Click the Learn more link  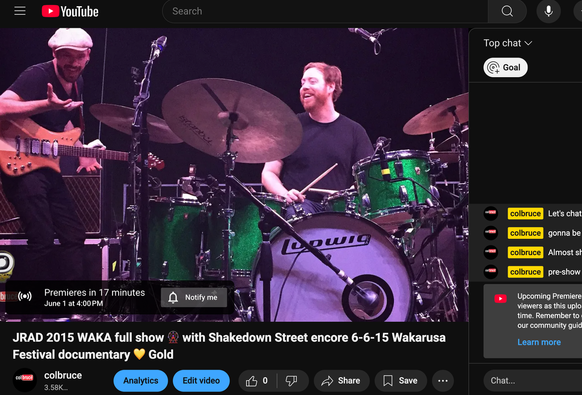[539, 342]
